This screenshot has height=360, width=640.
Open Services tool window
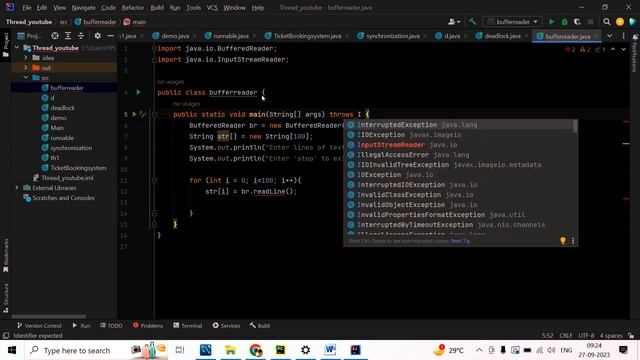point(226,325)
